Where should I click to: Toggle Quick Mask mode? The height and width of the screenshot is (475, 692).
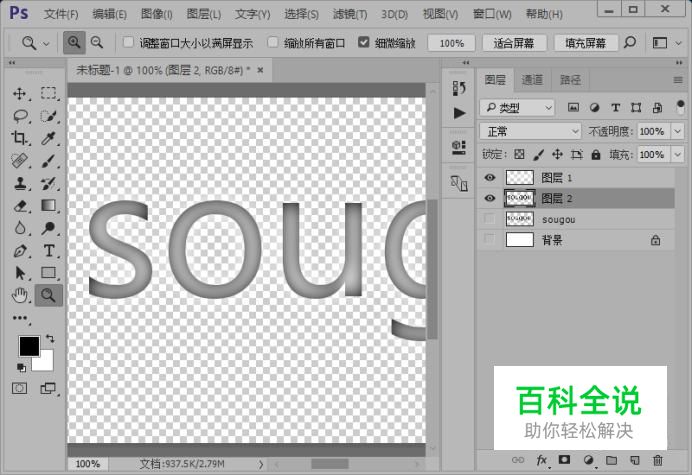pos(19,388)
